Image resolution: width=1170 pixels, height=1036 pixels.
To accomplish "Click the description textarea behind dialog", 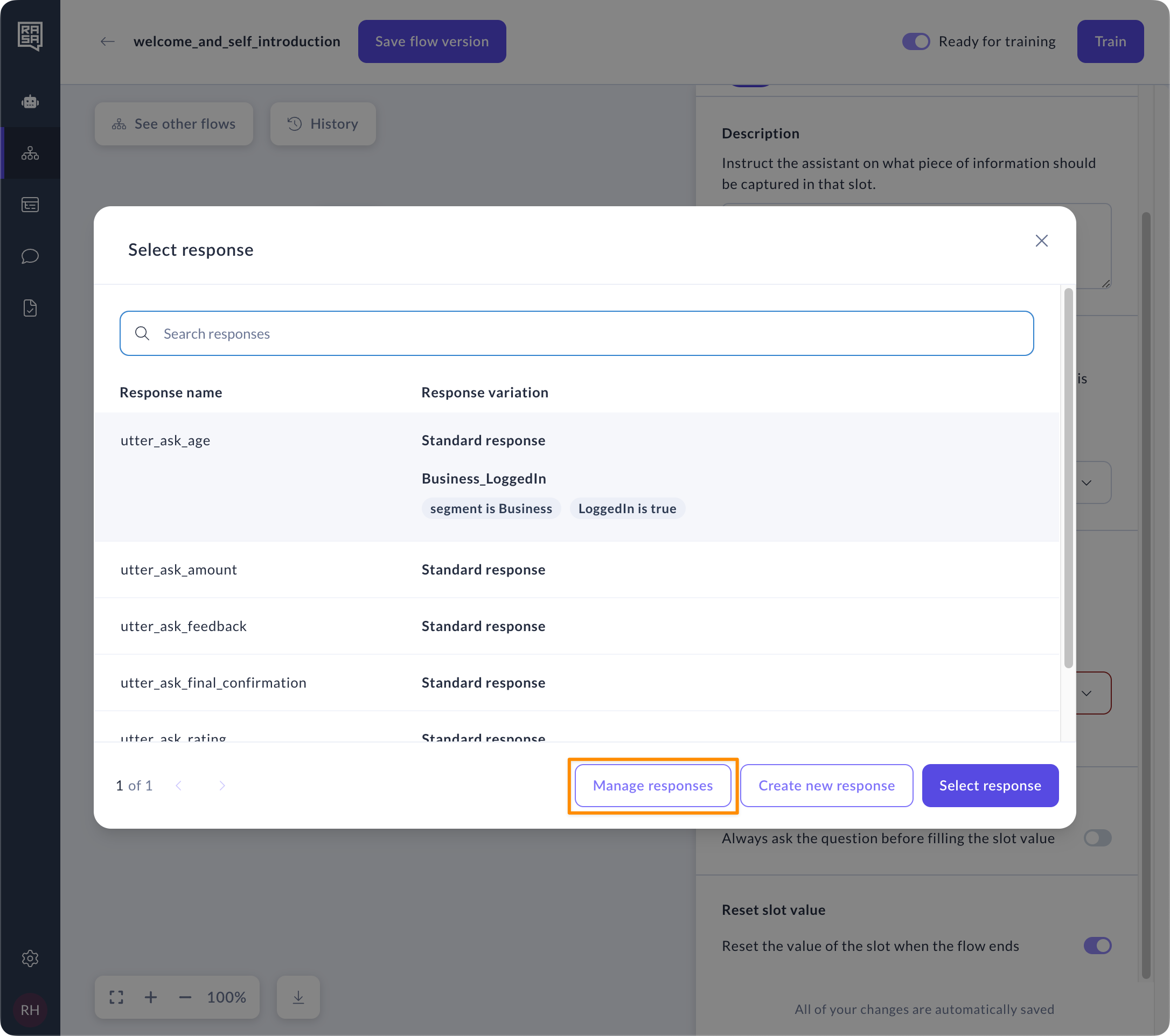I will (x=1094, y=246).
